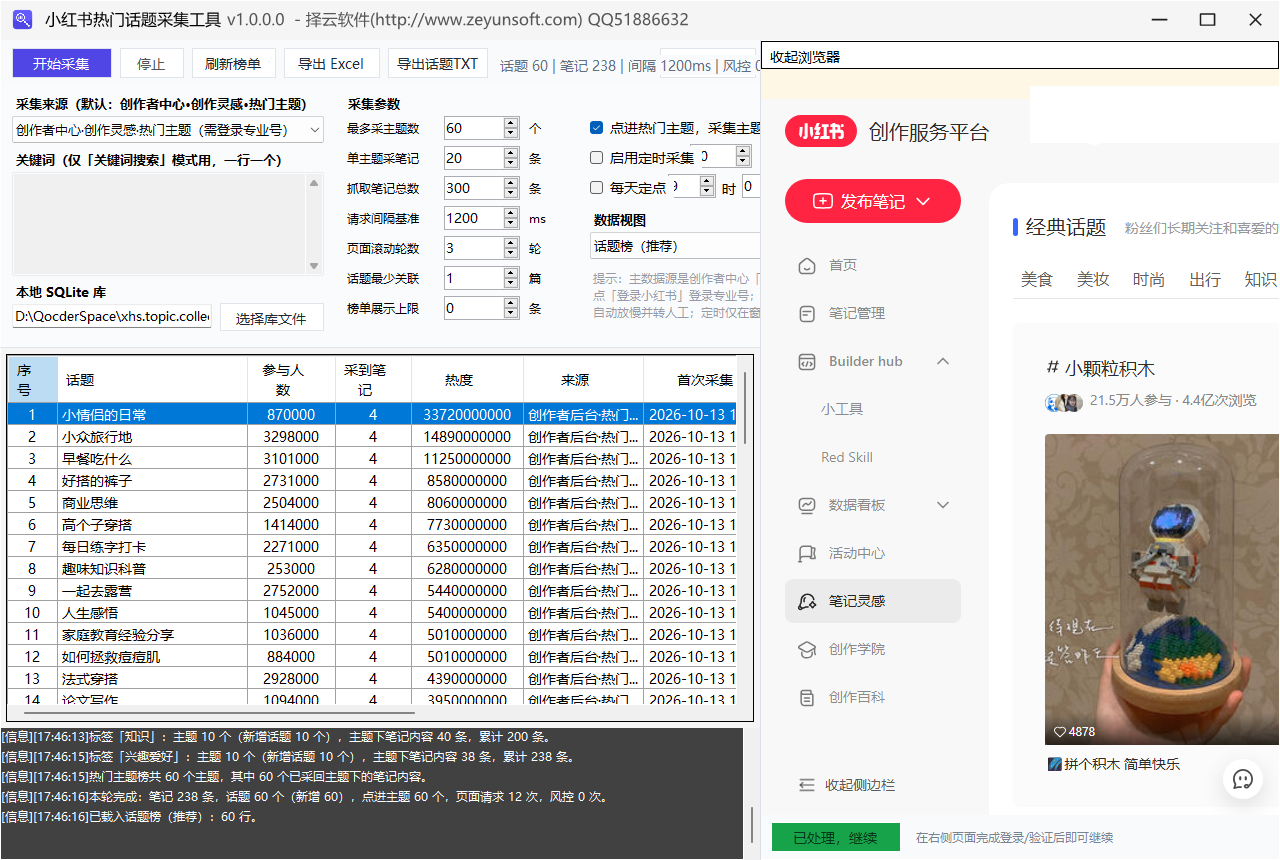This screenshot has width=1280, height=860.
Task: Toggle 每天定点 checkbox
Action: (596, 188)
